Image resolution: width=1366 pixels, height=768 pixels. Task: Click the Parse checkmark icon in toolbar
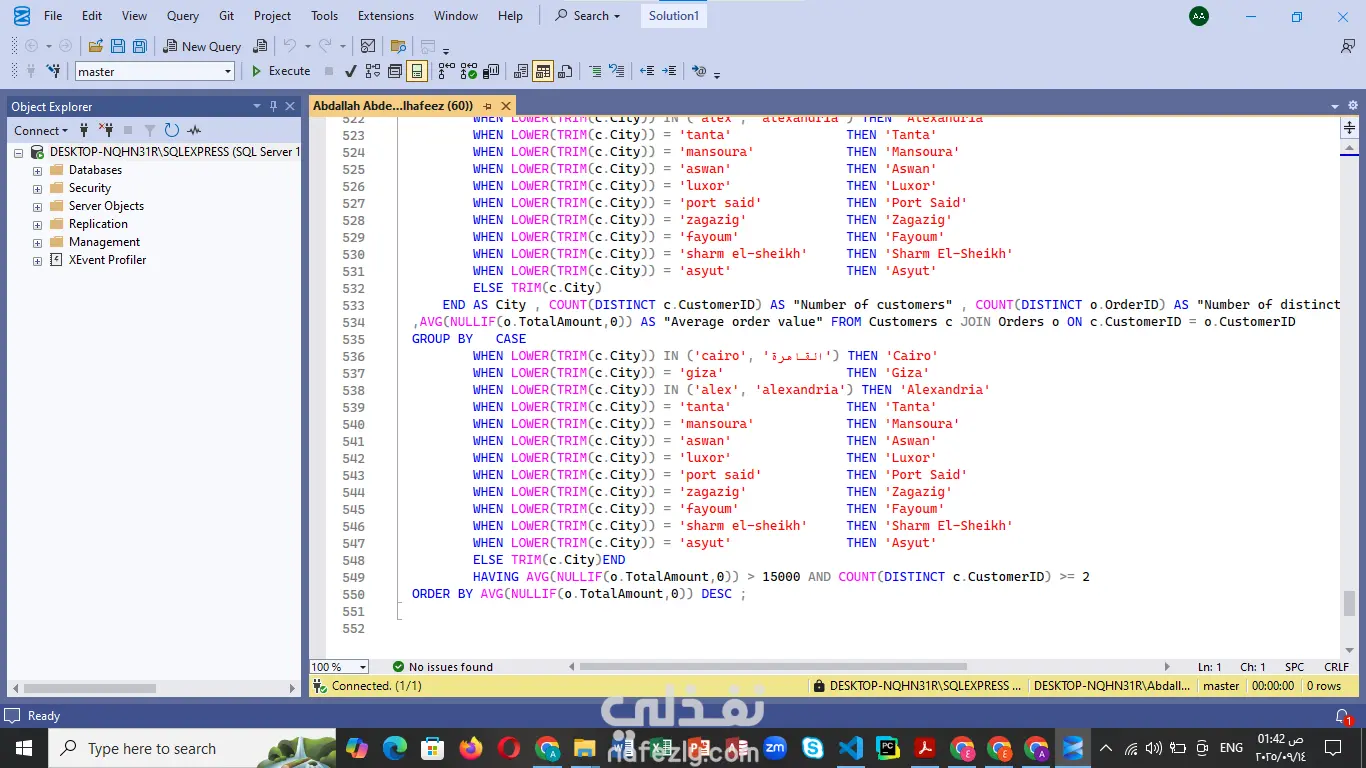(350, 71)
